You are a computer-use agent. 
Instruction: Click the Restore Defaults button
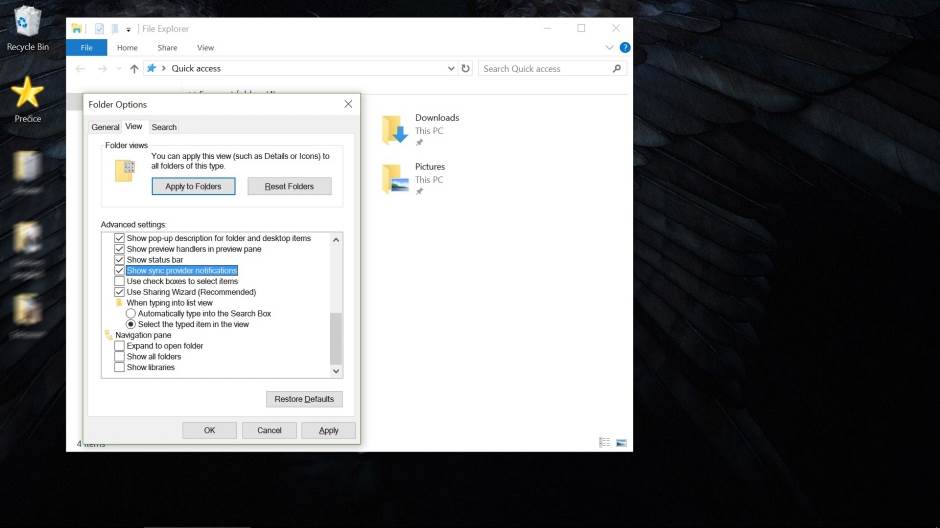[x=304, y=399]
